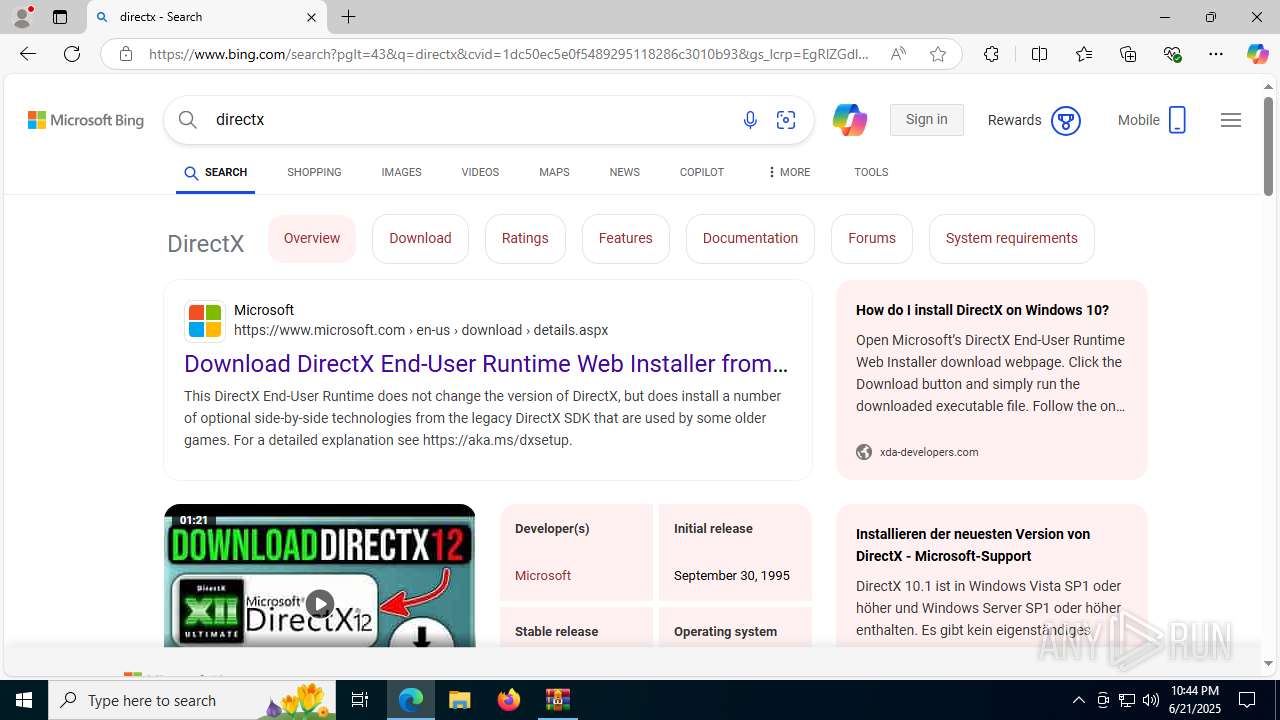This screenshot has height=720, width=1280.
Task: Click the Sign in button
Action: (926, 120)
